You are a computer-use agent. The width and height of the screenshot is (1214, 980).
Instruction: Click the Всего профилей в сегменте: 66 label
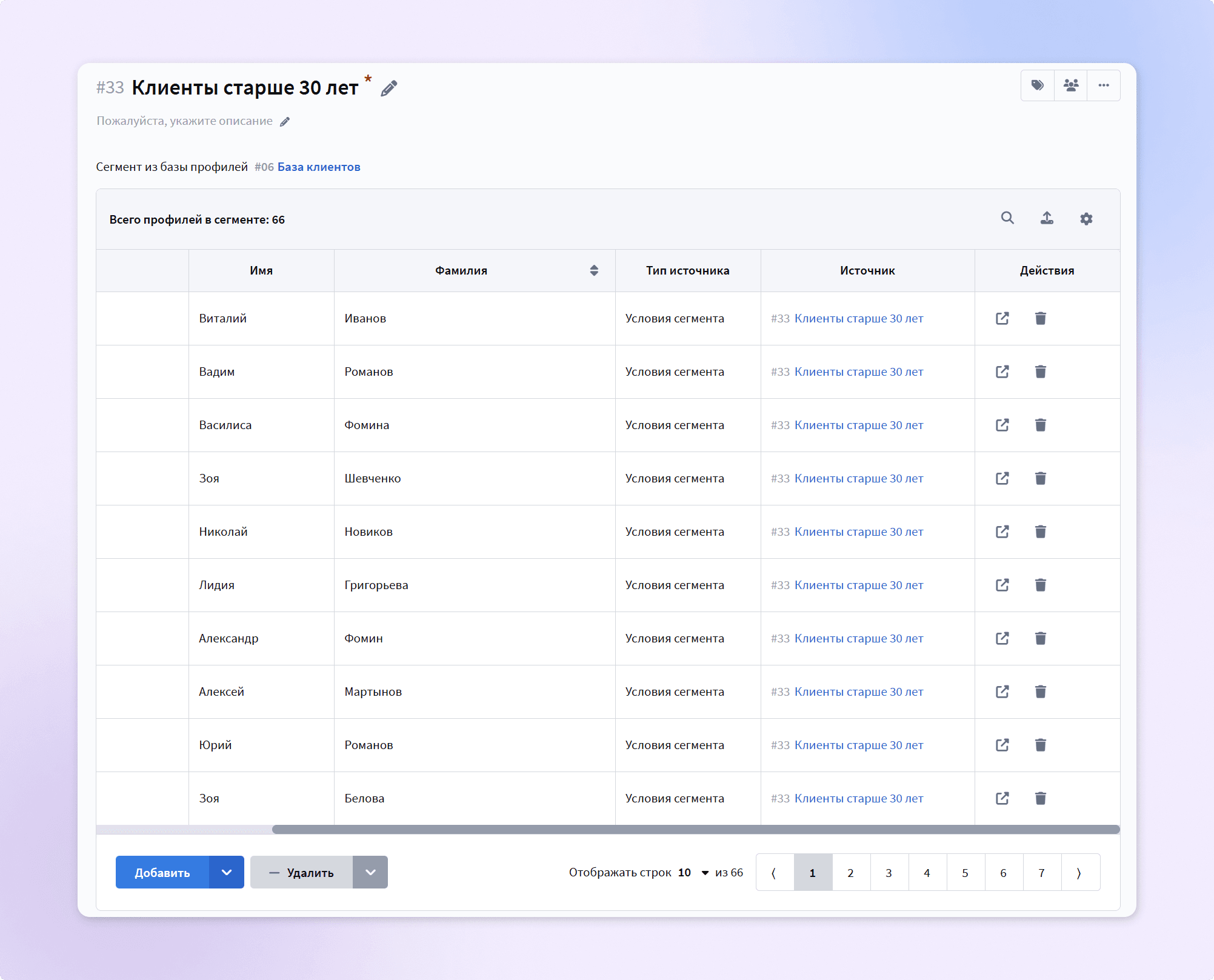click(x=197, y=219)
